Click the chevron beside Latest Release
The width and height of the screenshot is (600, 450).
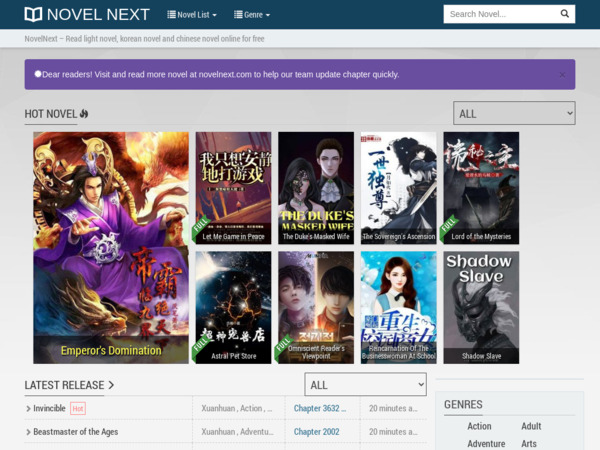point(111,385)
